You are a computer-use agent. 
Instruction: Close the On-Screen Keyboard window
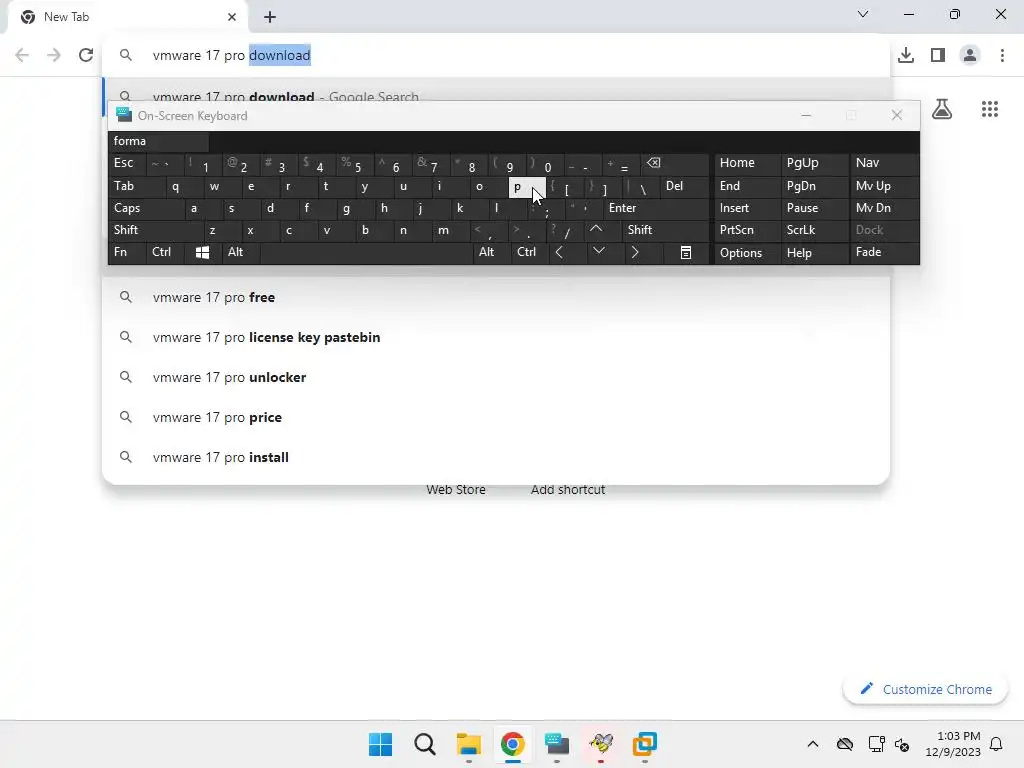coord(897,116)
